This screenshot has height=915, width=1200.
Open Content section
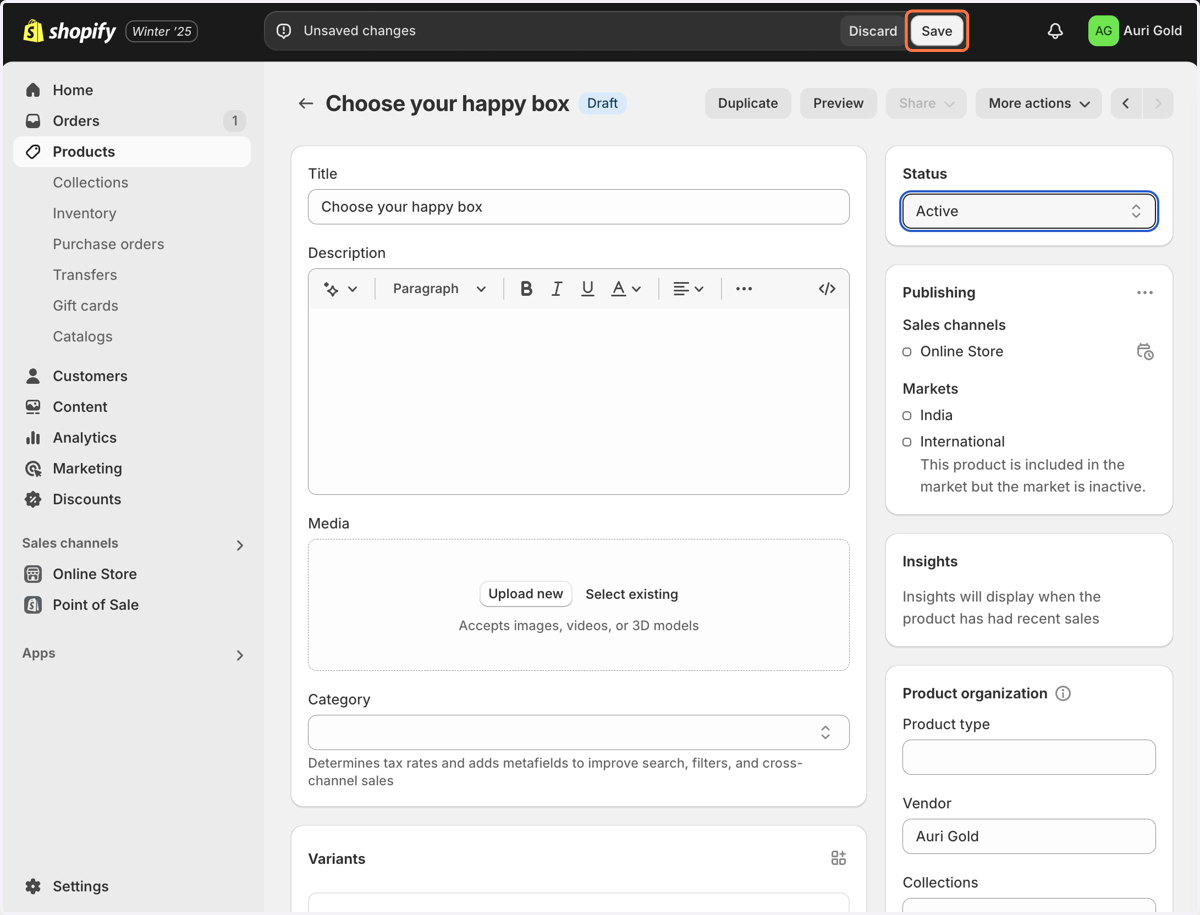point(132,407)
